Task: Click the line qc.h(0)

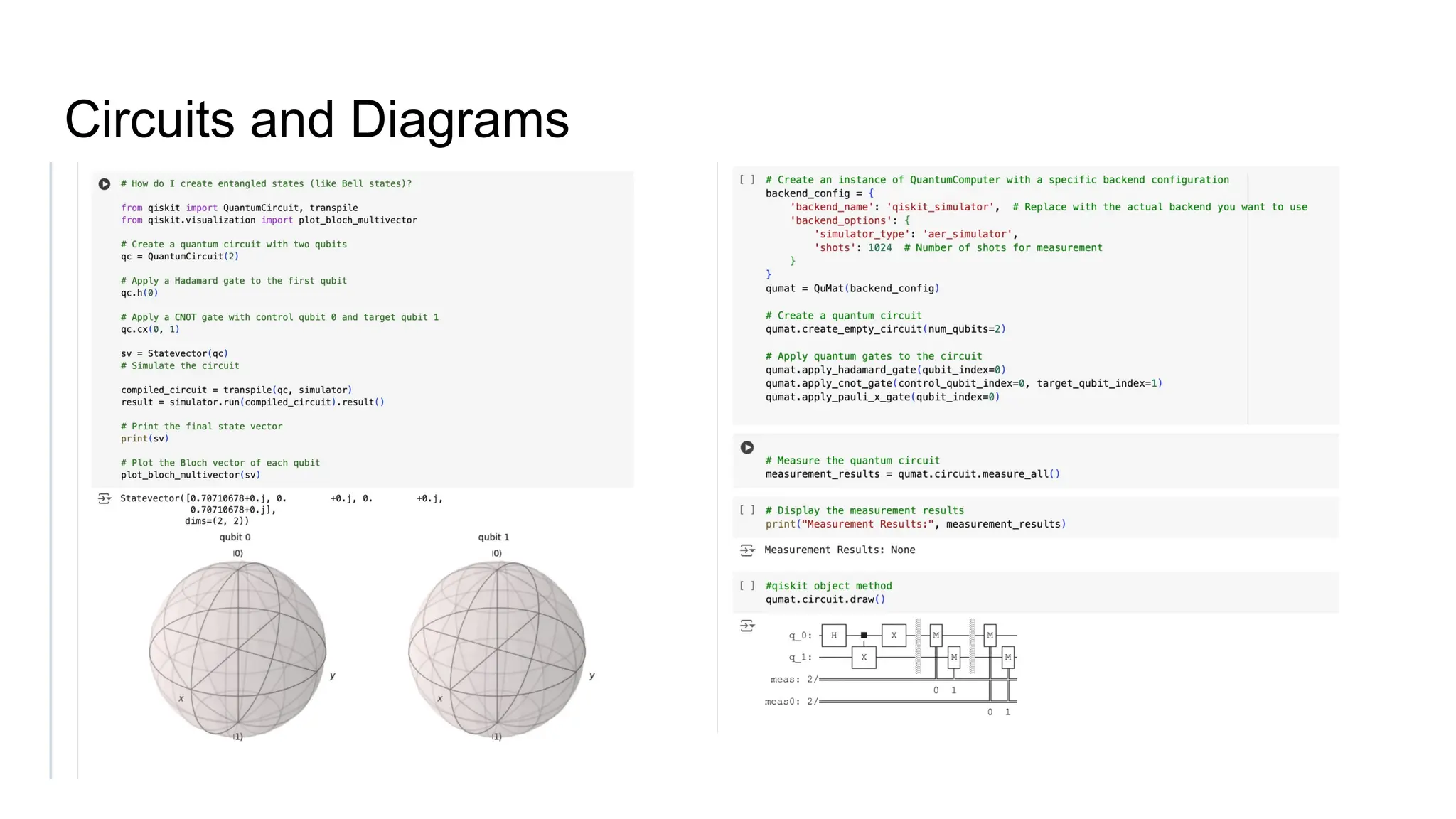Action: (139, 293)
